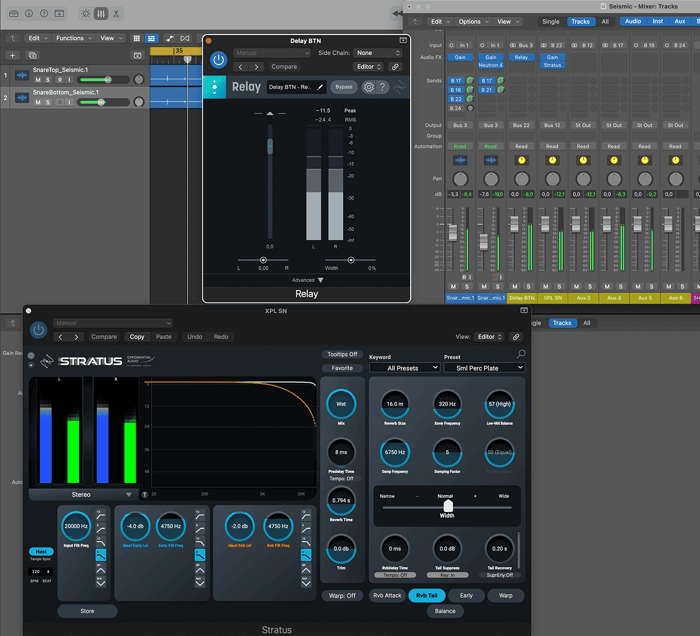Image resolution: width=700 pixels, height=636 pixels.
Task: Open the Sml Perc Plate preset dropdown
Action: [484, 368]
